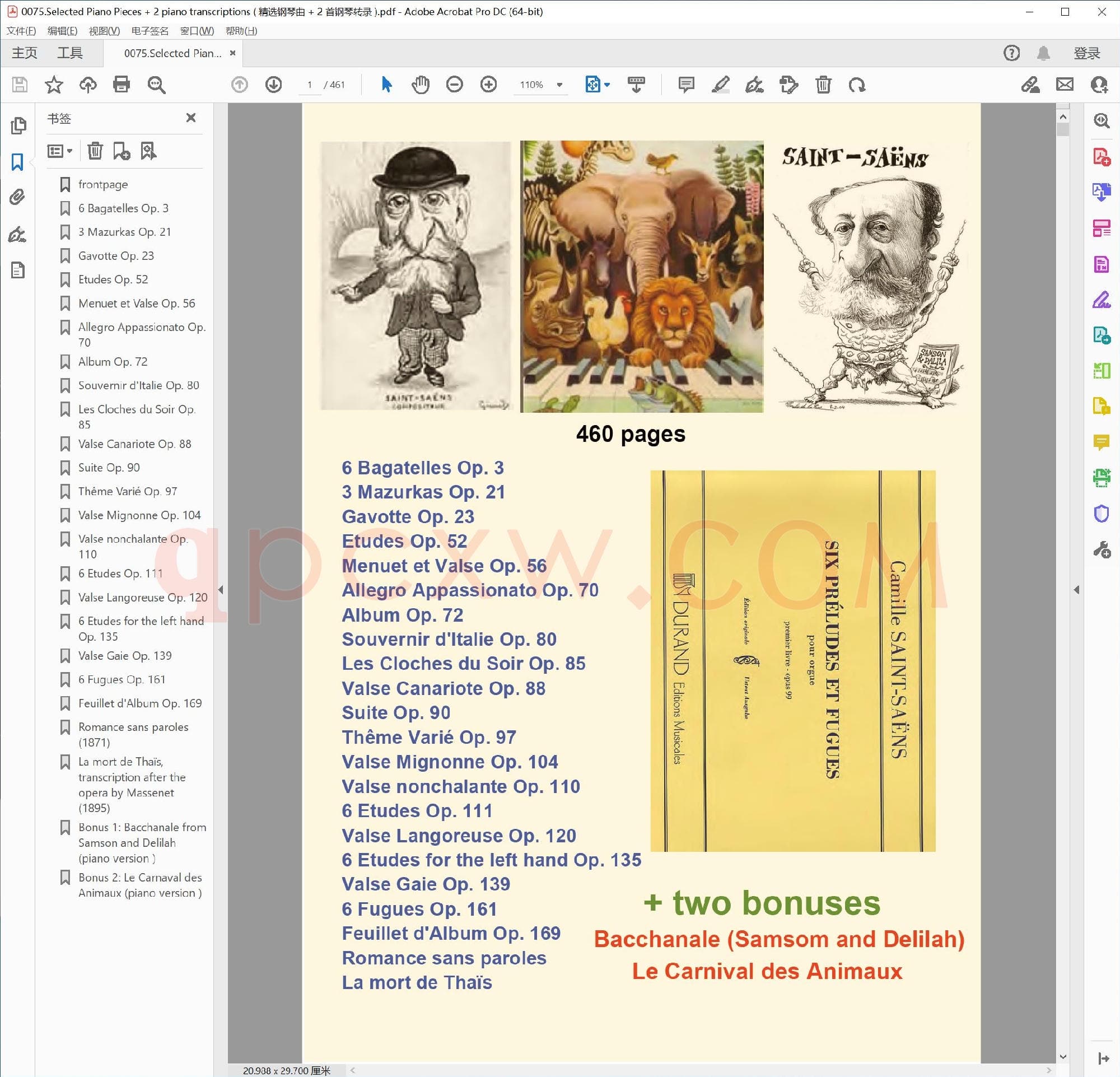This screenshot has height=1077, width=1120.
Task: Click the delete page trash icon
Action: click(823, 85)
